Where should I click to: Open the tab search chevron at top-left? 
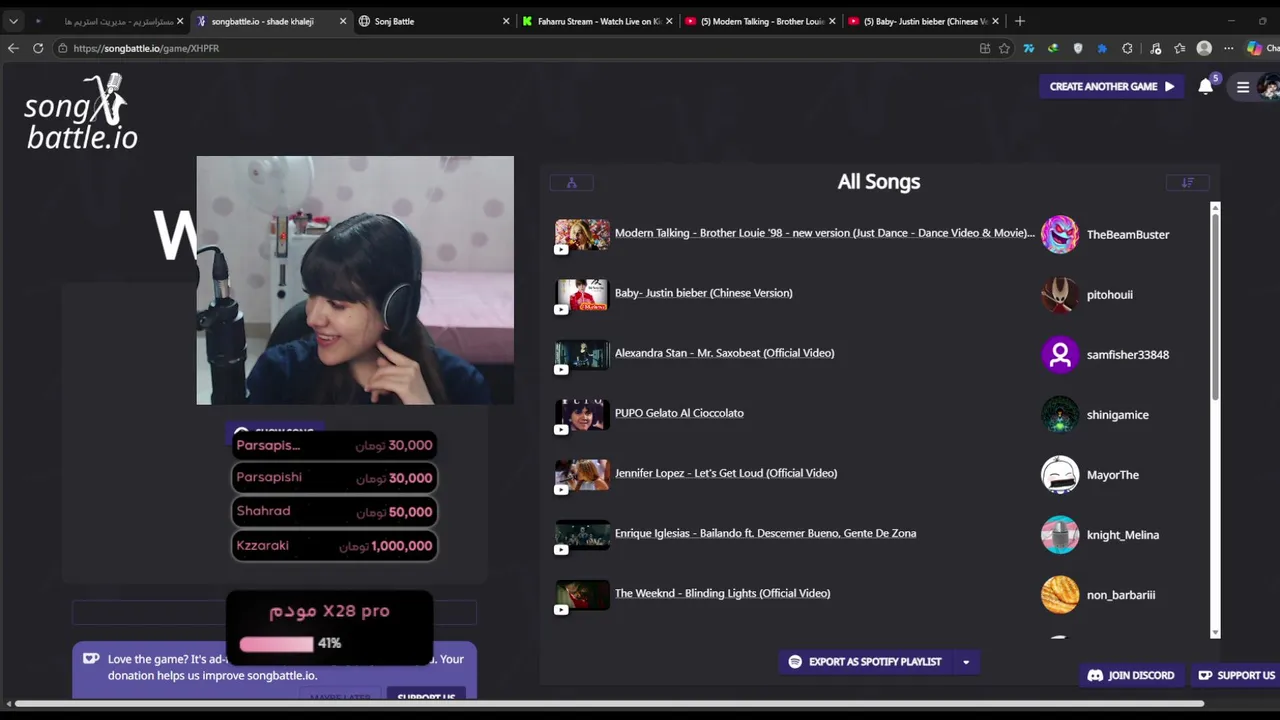pyautogui.click(x=13, y=21)
